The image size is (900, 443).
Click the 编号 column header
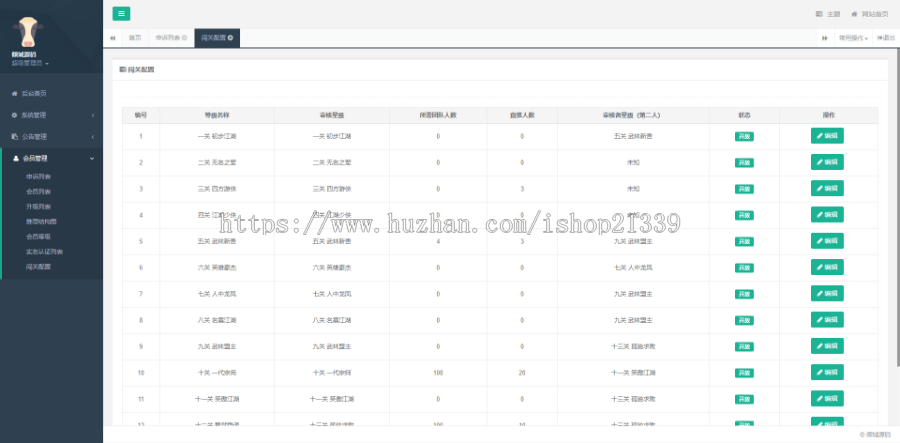pos(141,115)
